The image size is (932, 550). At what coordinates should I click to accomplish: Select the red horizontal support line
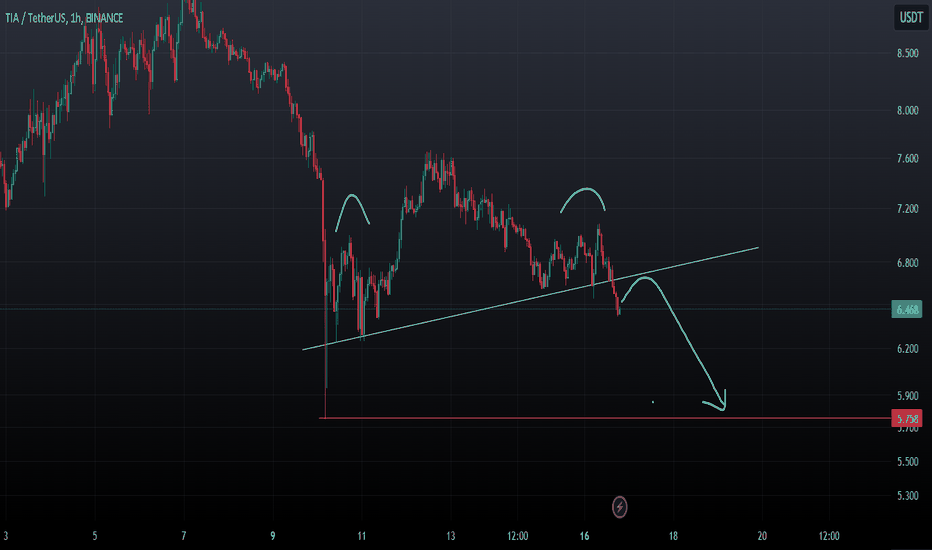605,418
